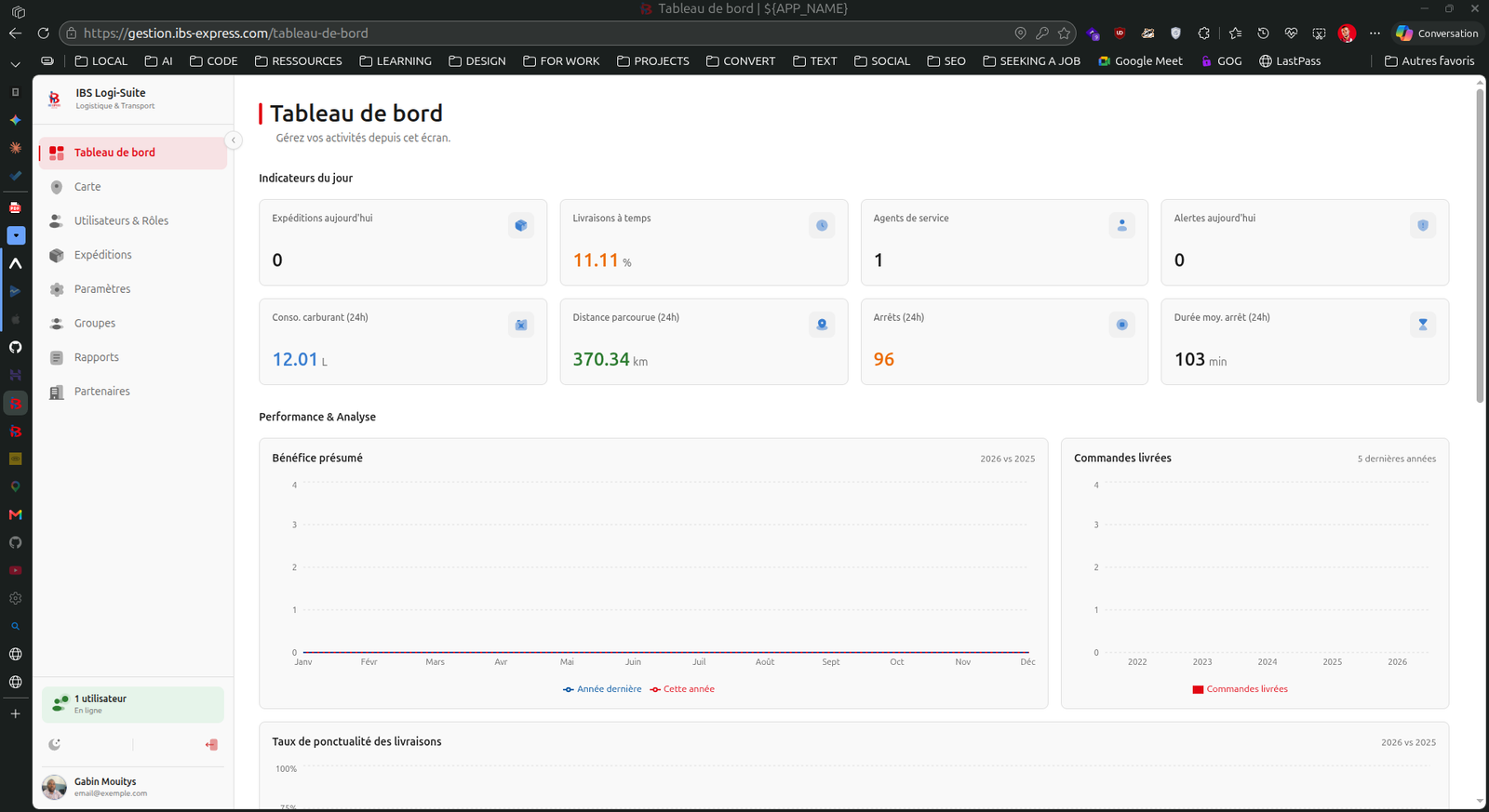Click Livraisons à temps clock icon
This screenshot has height=812, width=1489.
tap(822, 225)
